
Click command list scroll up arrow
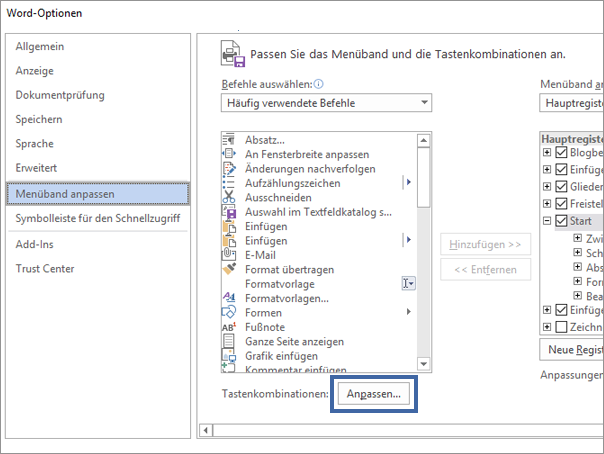click(424, 140)
